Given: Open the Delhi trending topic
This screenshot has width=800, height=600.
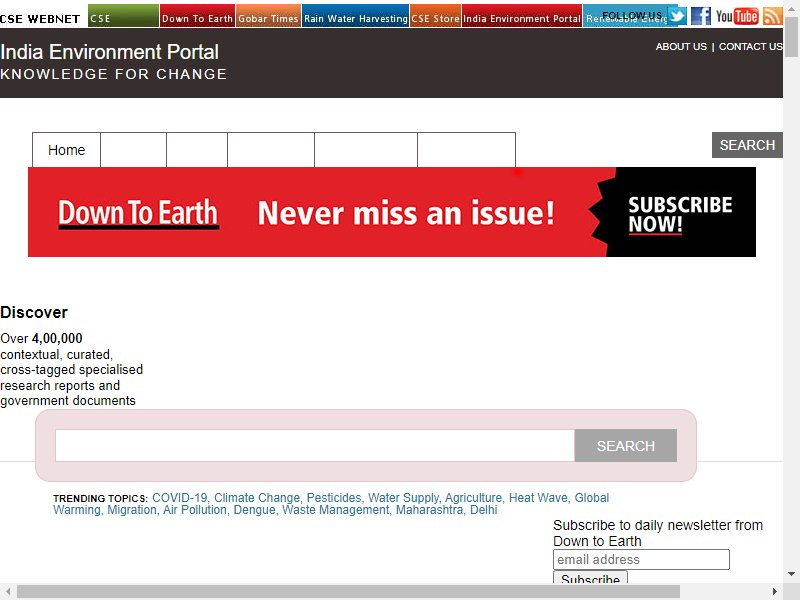Looking at the screenshot, I should tap(483, 510).
